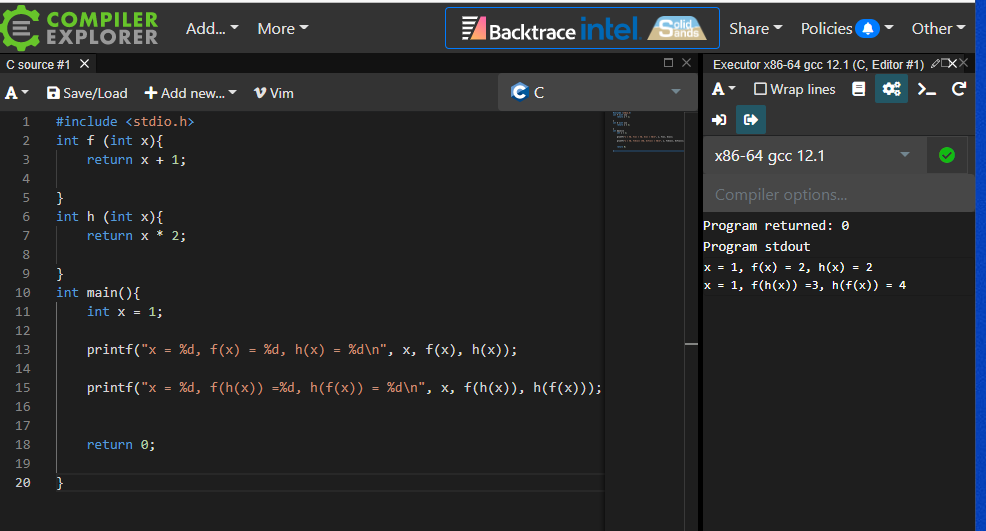Image resolution: width=986 pixels, height=531 pixels.
Task: Click the code minimap thumbnail
Action: click(648, 131)
